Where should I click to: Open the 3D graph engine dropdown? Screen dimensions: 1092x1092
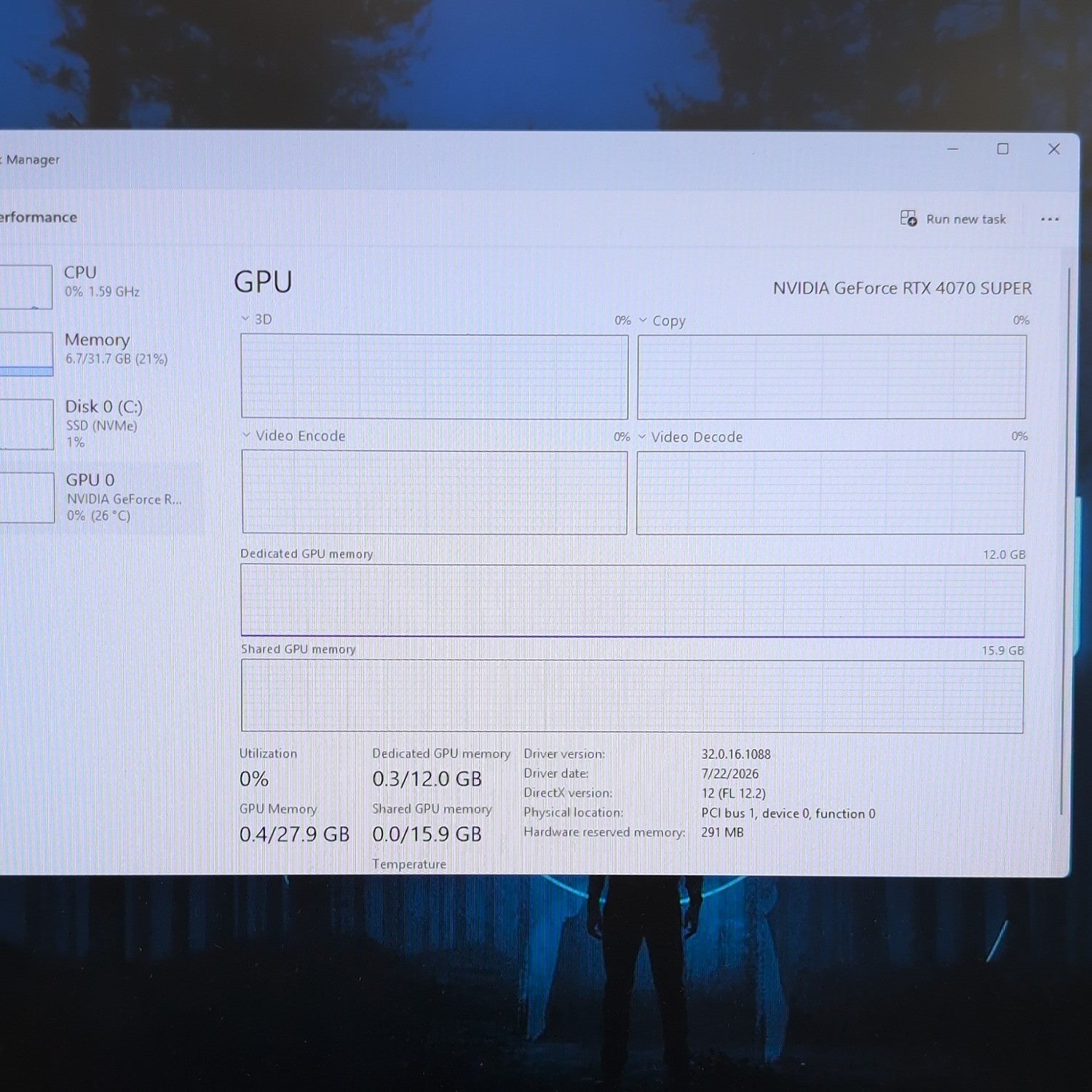tap(245, 319)
